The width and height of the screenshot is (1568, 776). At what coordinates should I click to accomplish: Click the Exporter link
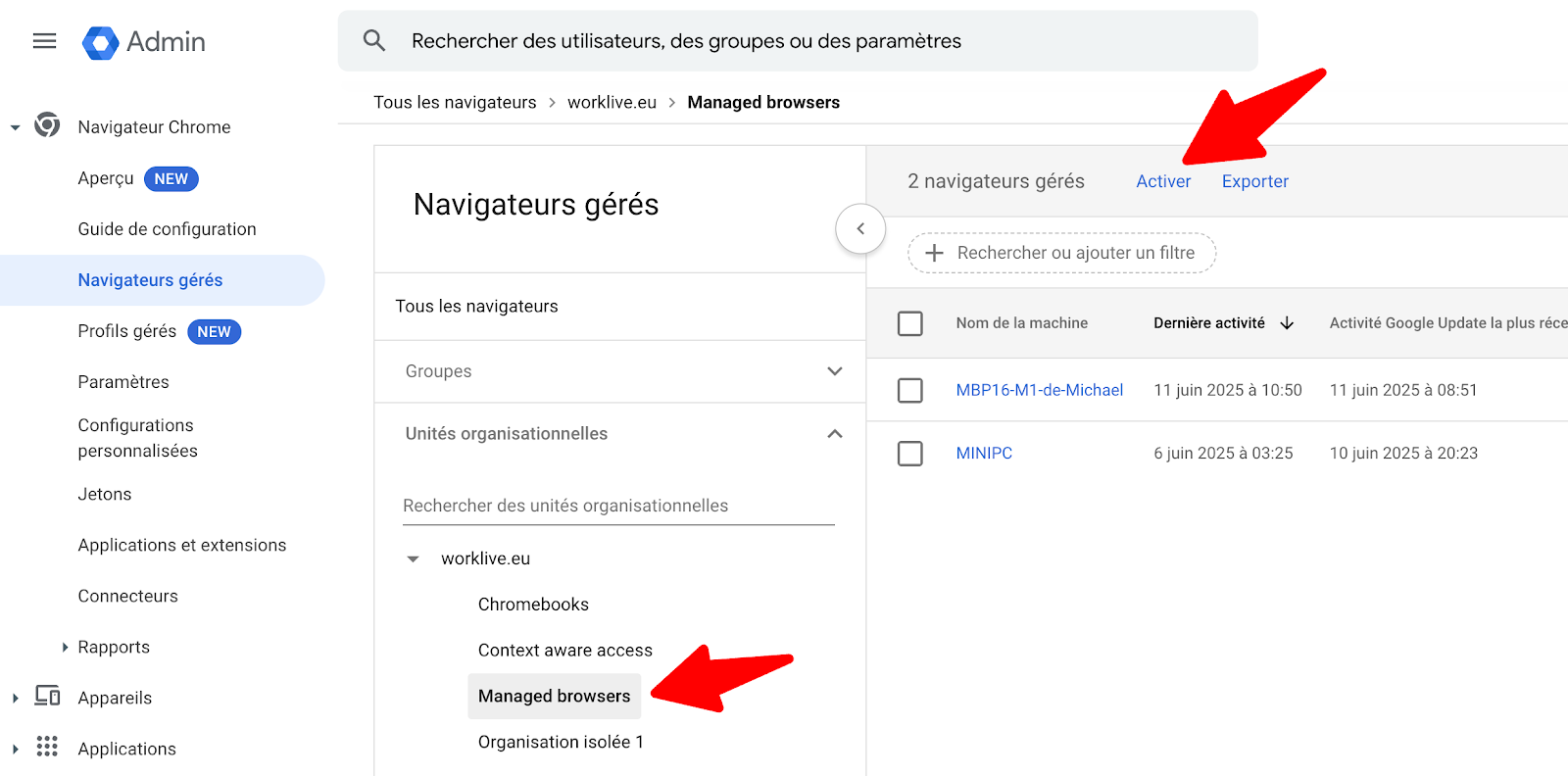click(x=1254, y=181)
